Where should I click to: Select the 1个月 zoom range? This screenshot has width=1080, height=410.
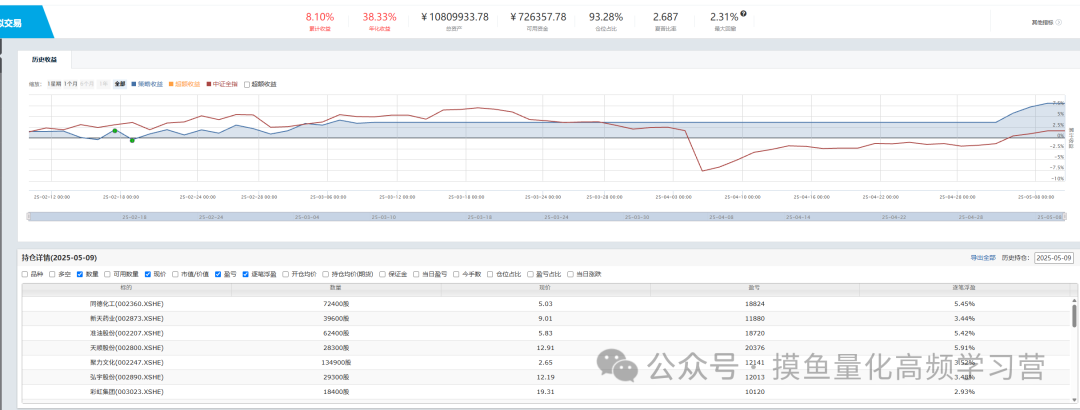coord(70,84)
